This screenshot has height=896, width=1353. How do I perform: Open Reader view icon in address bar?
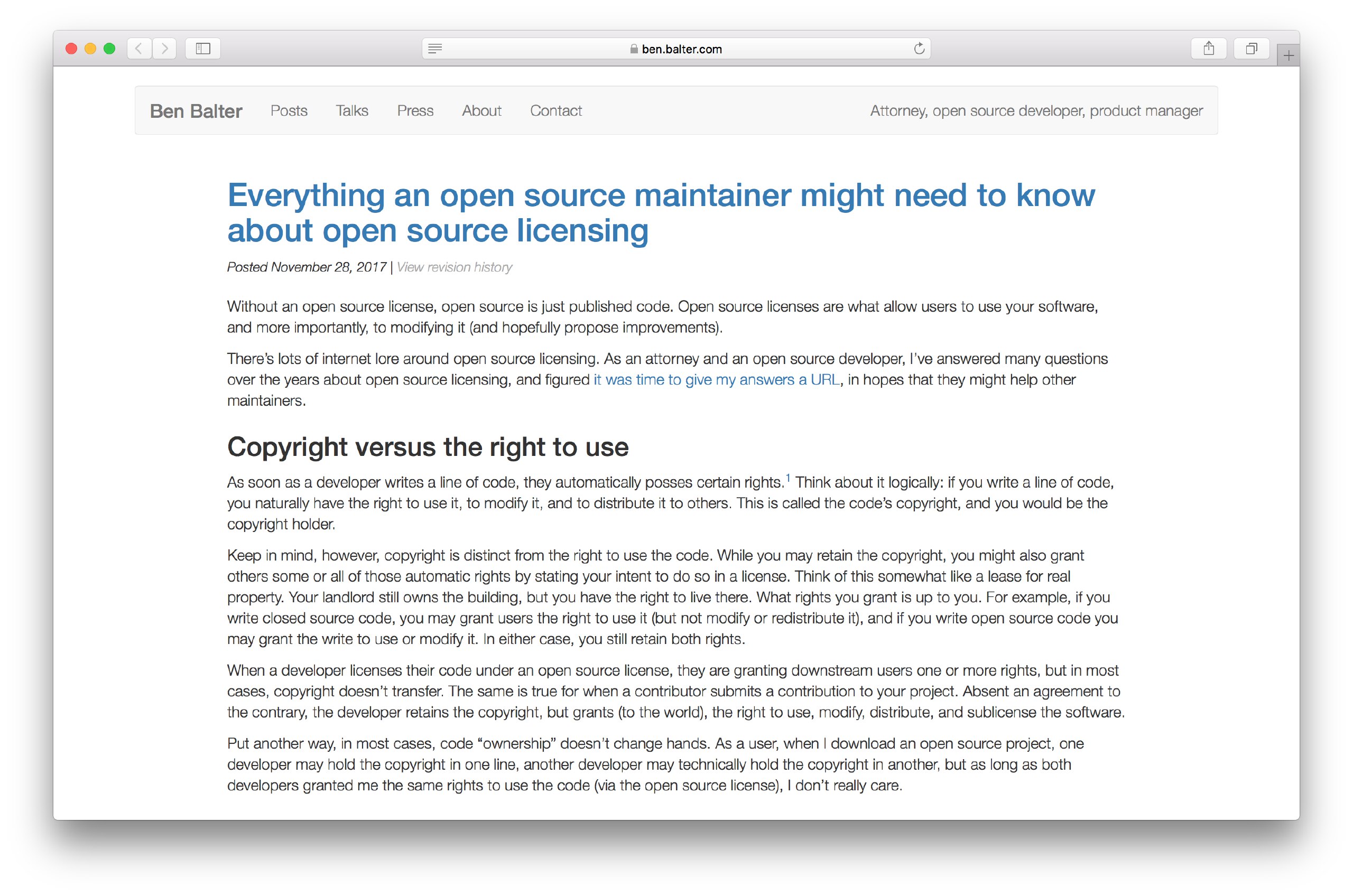(435, 49)
